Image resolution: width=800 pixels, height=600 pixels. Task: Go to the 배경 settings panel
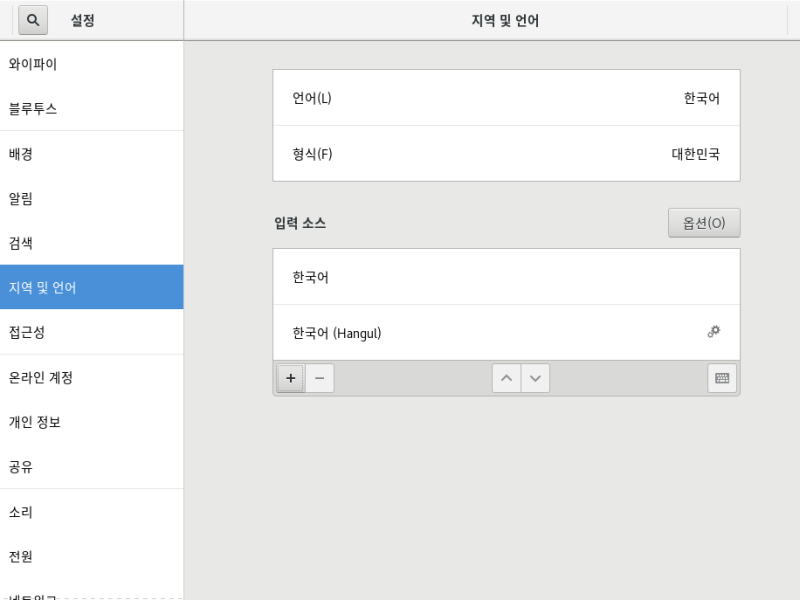point(92,154)
